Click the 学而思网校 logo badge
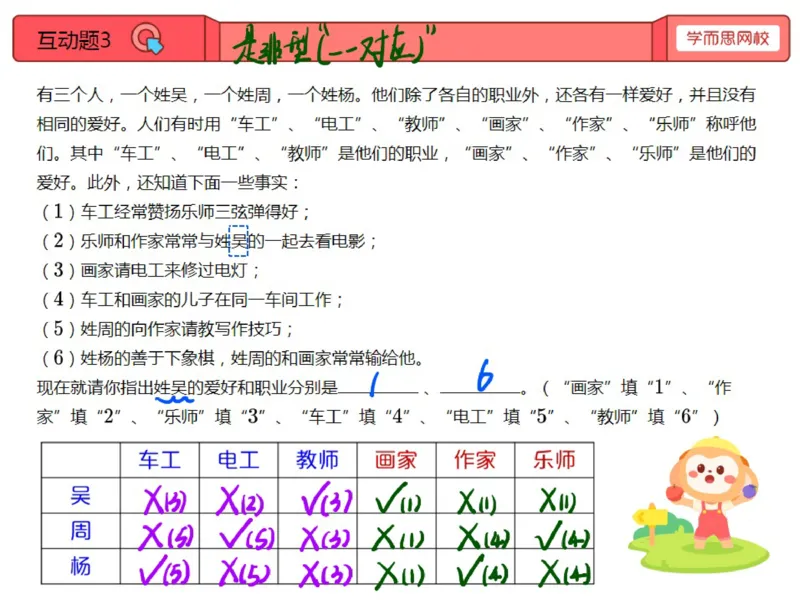Image resolution: width=800 pixels, height=600 pixels. (x=727, y=38)
